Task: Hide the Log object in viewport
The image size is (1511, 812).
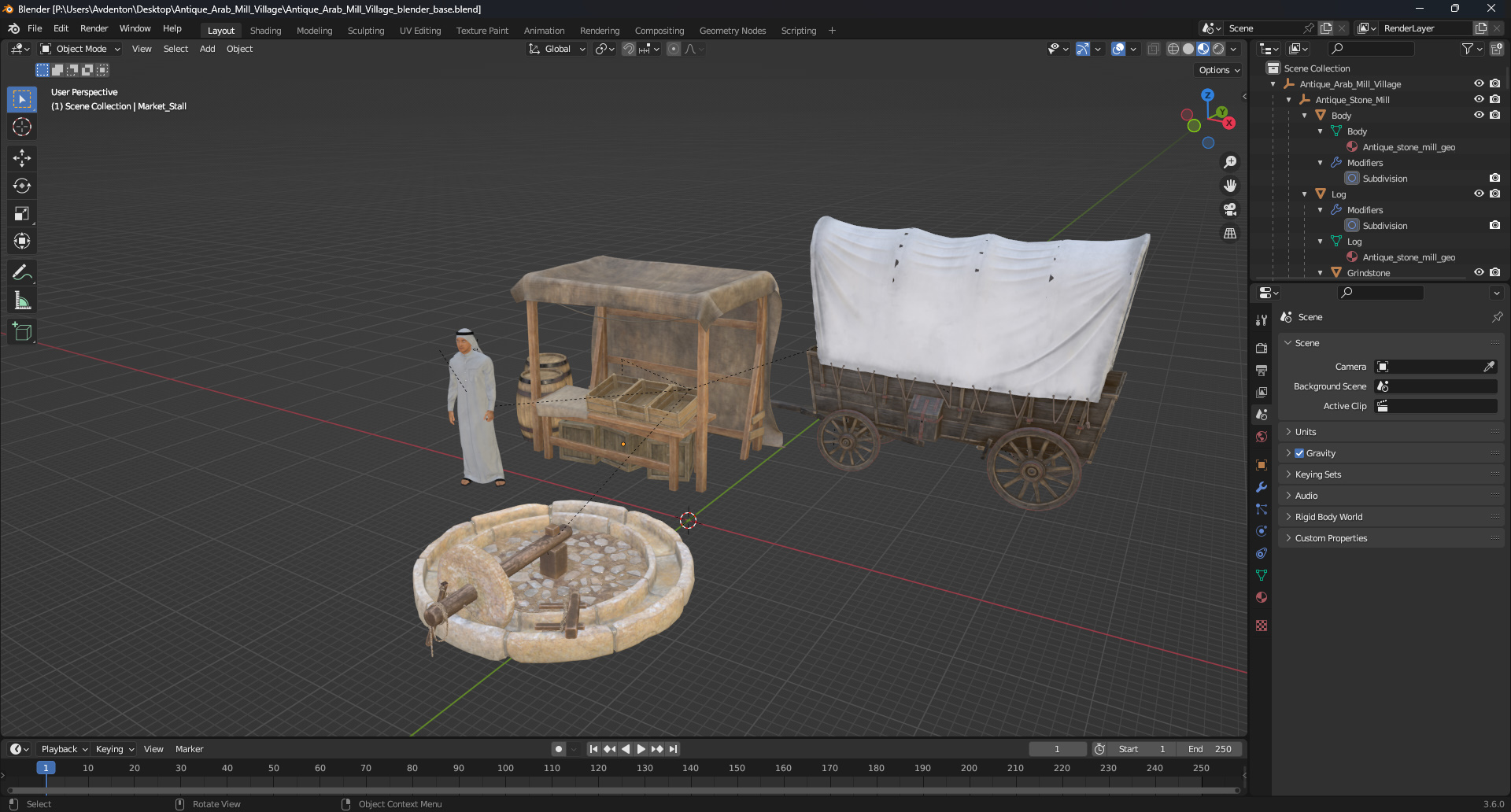Action: [1479, 194]
